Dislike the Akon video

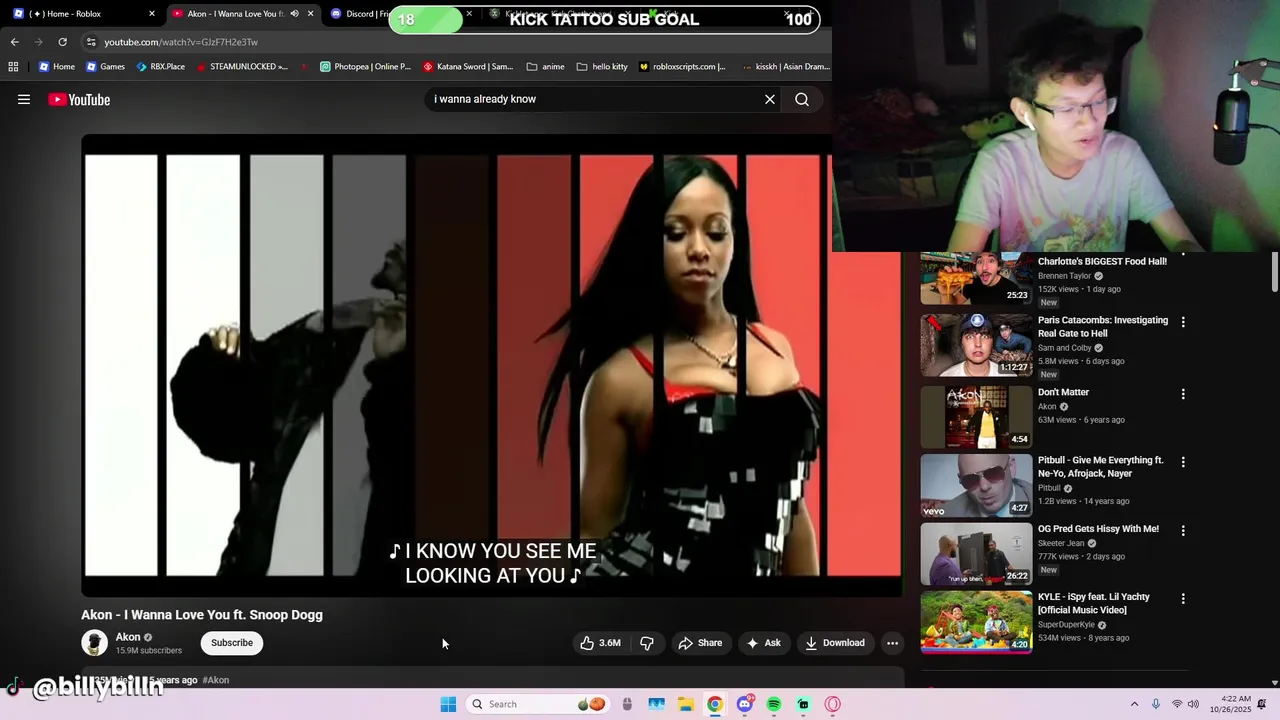click(647, 643)
